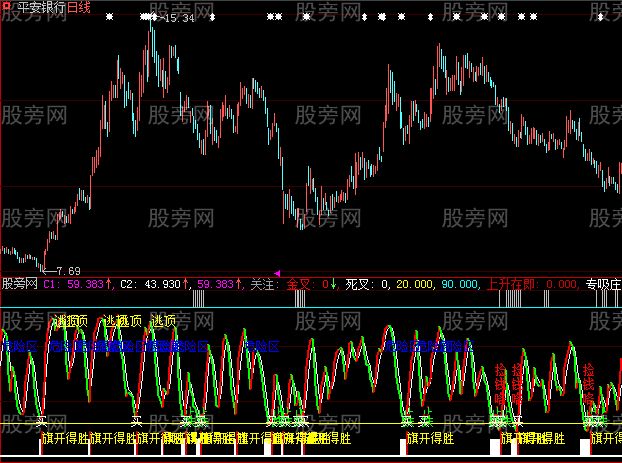Click the leftmost 买 buy signal
Viewport: 622px width, 463px height.
pos(41,421)
